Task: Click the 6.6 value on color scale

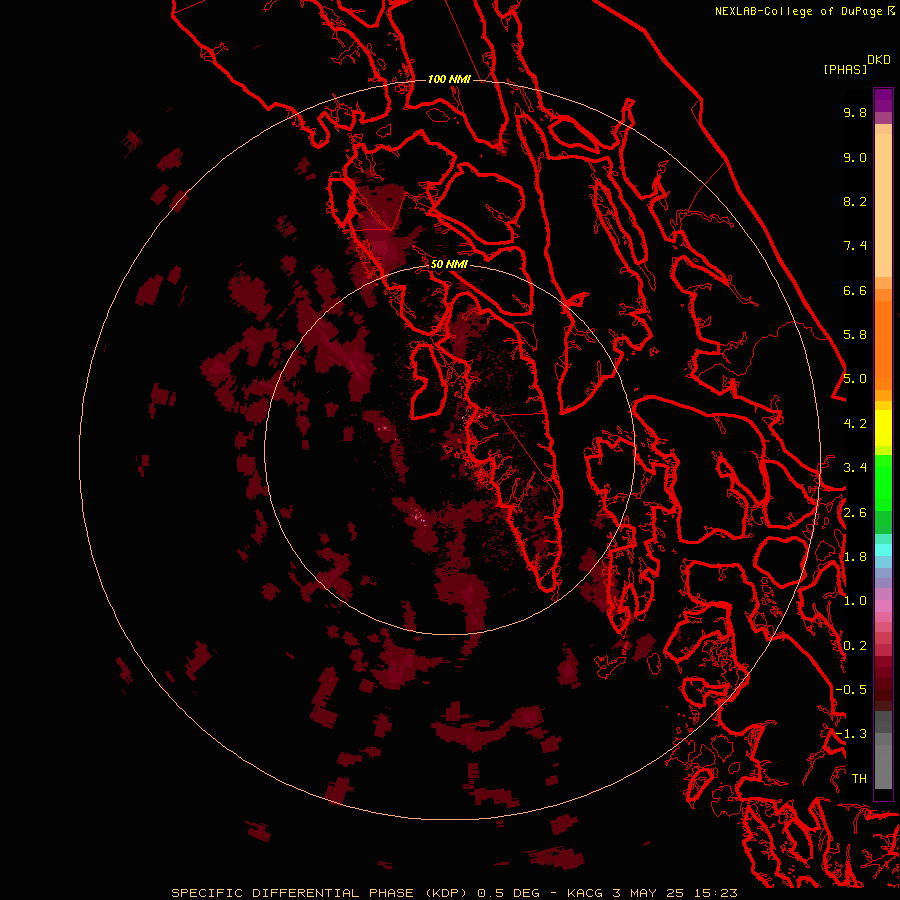Action: 855,290
